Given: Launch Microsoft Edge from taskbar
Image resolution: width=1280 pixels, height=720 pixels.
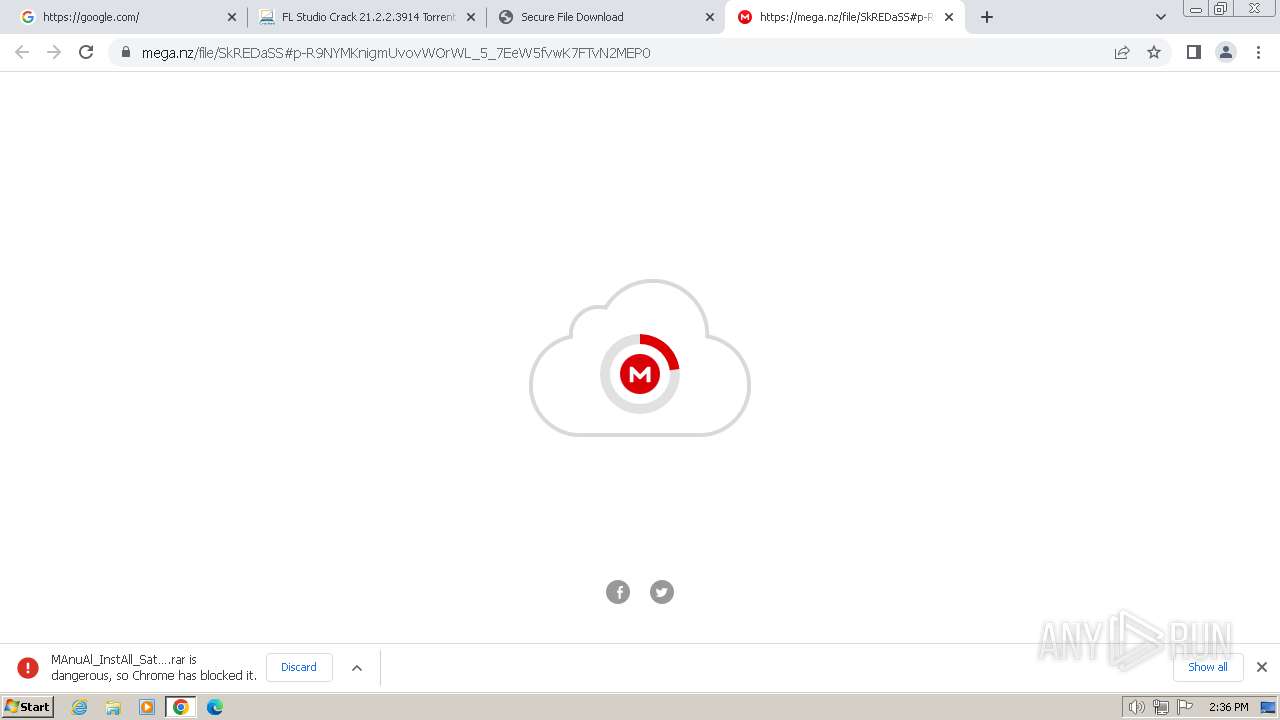Looking at the screenshot, I should pyautogui.click(x=215, y=707).
